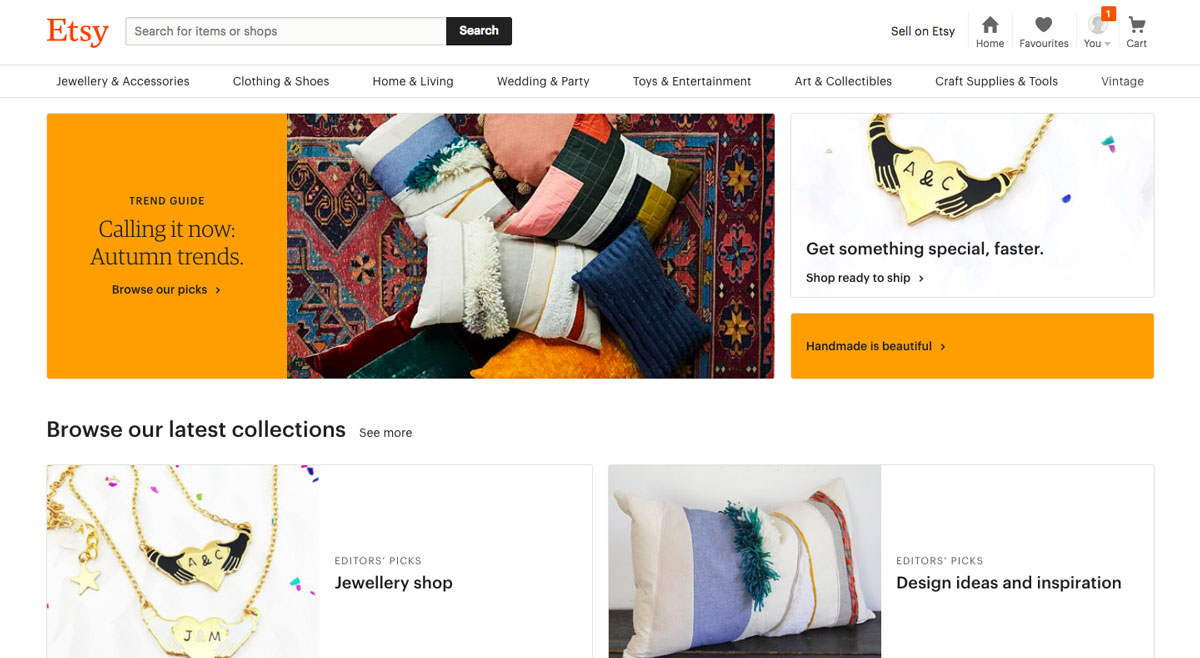Click the chevron after Handmade is beautiful
This screenshot has width=1200, height=658.
click(x=942, y=346)
